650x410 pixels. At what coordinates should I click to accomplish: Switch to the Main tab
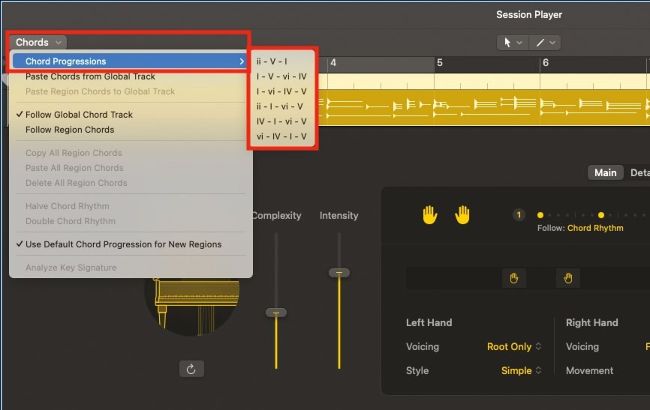click(x=605, y=173)
